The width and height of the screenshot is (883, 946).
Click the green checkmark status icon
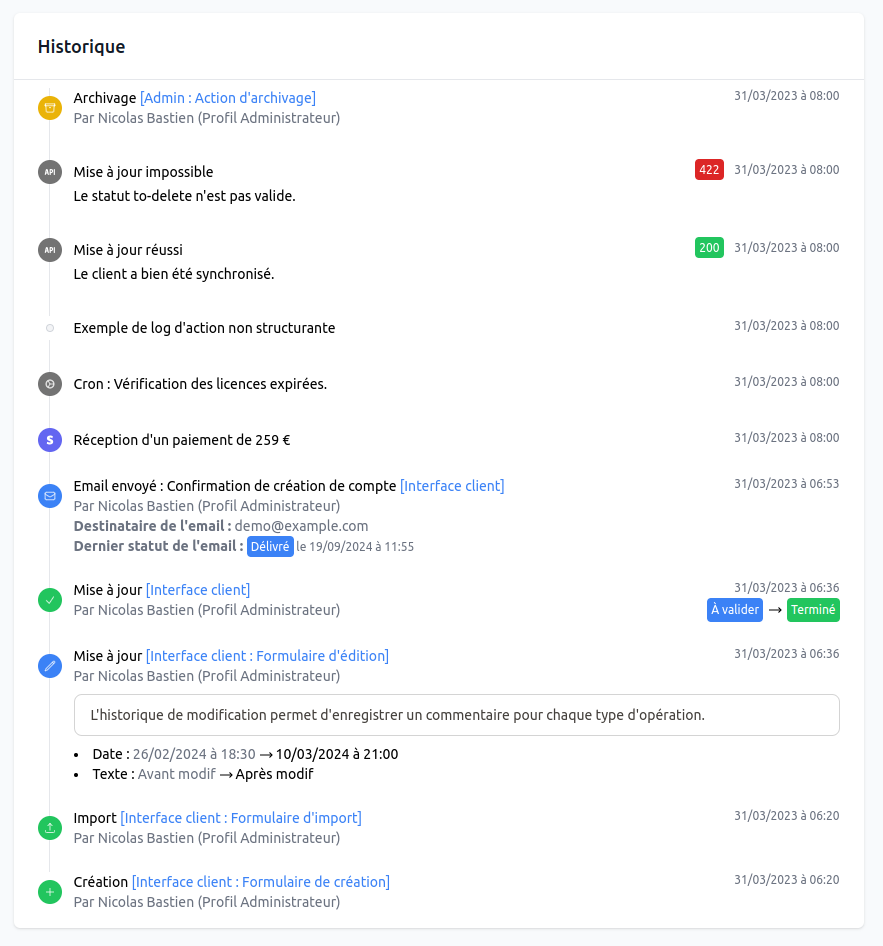50,600
